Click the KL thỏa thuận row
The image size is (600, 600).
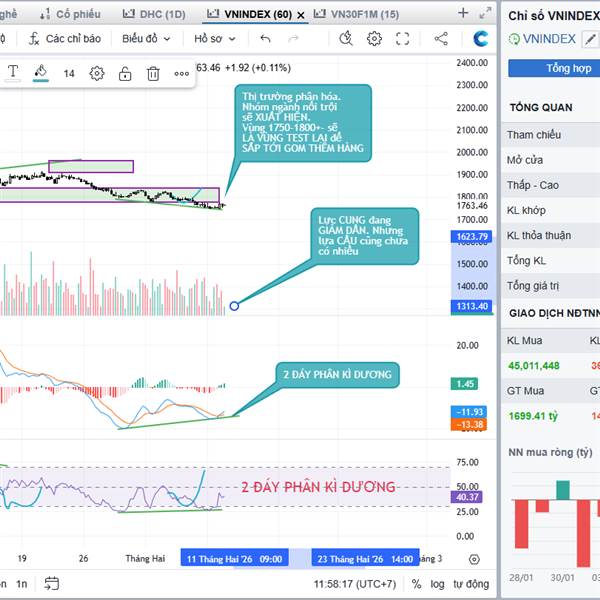coord(551,235)
